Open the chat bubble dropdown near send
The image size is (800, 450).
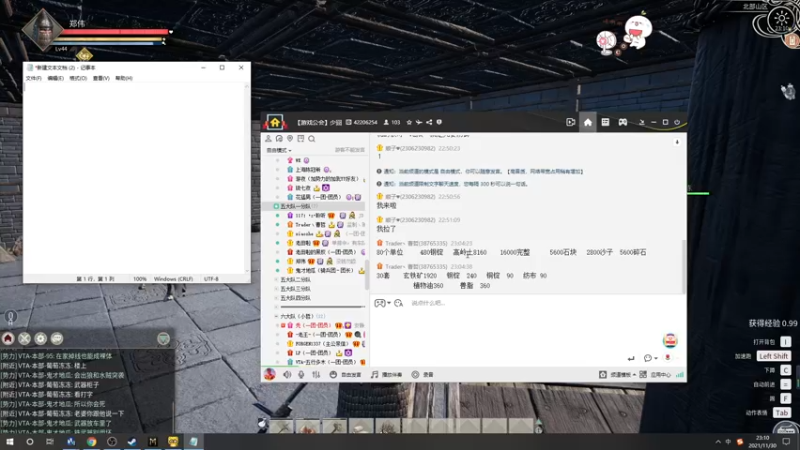pos(651,358)
